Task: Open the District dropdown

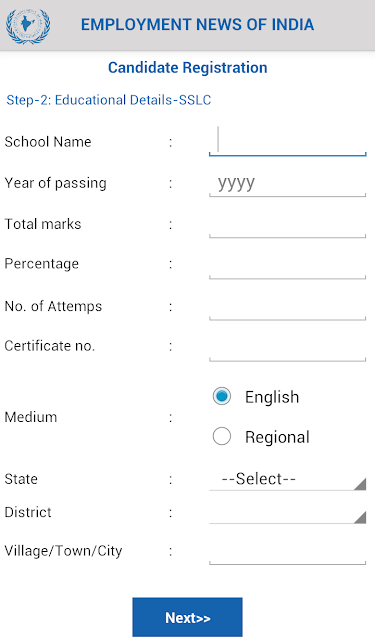Action: [287, 513]
